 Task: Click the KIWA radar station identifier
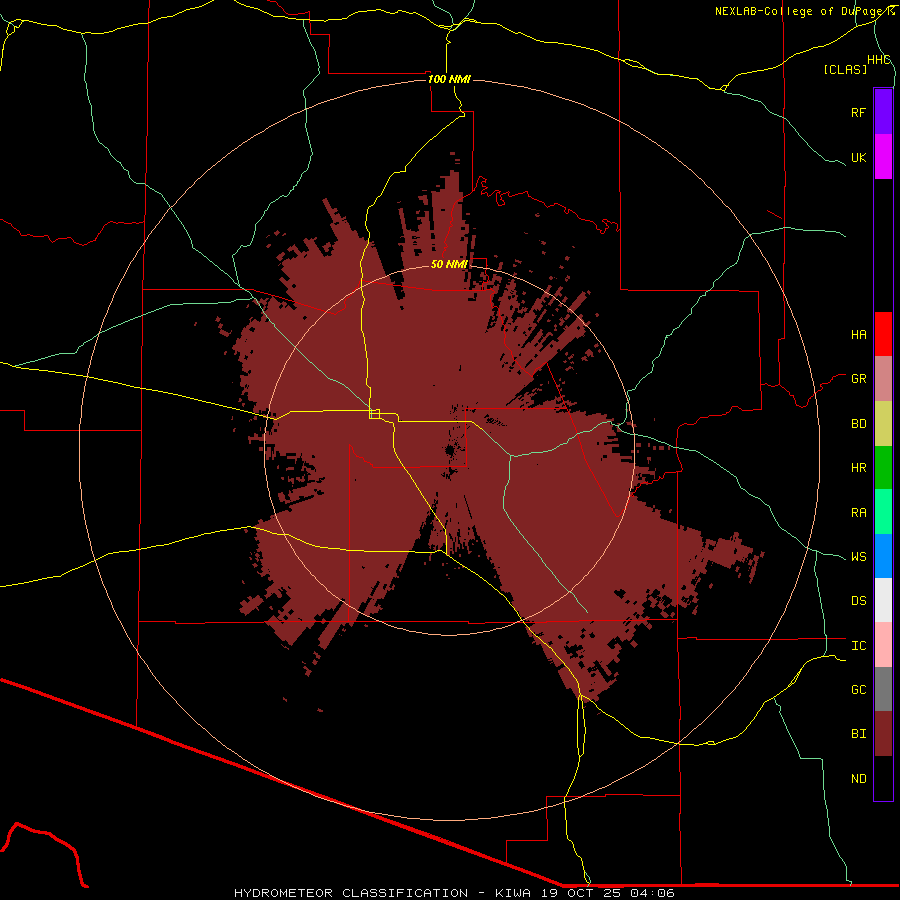coord(513,893)
